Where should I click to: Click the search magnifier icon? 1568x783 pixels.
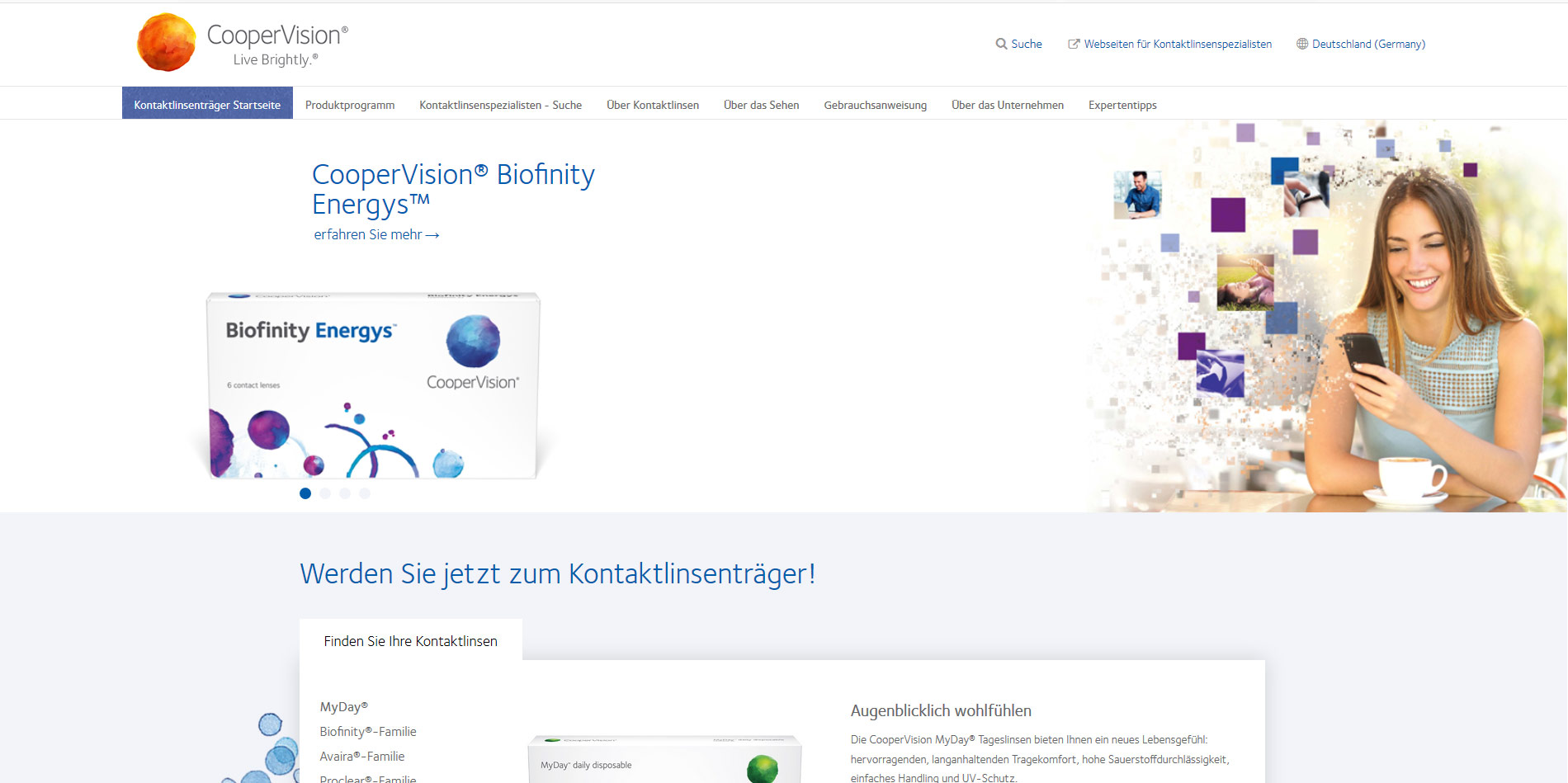point(1001,44)
